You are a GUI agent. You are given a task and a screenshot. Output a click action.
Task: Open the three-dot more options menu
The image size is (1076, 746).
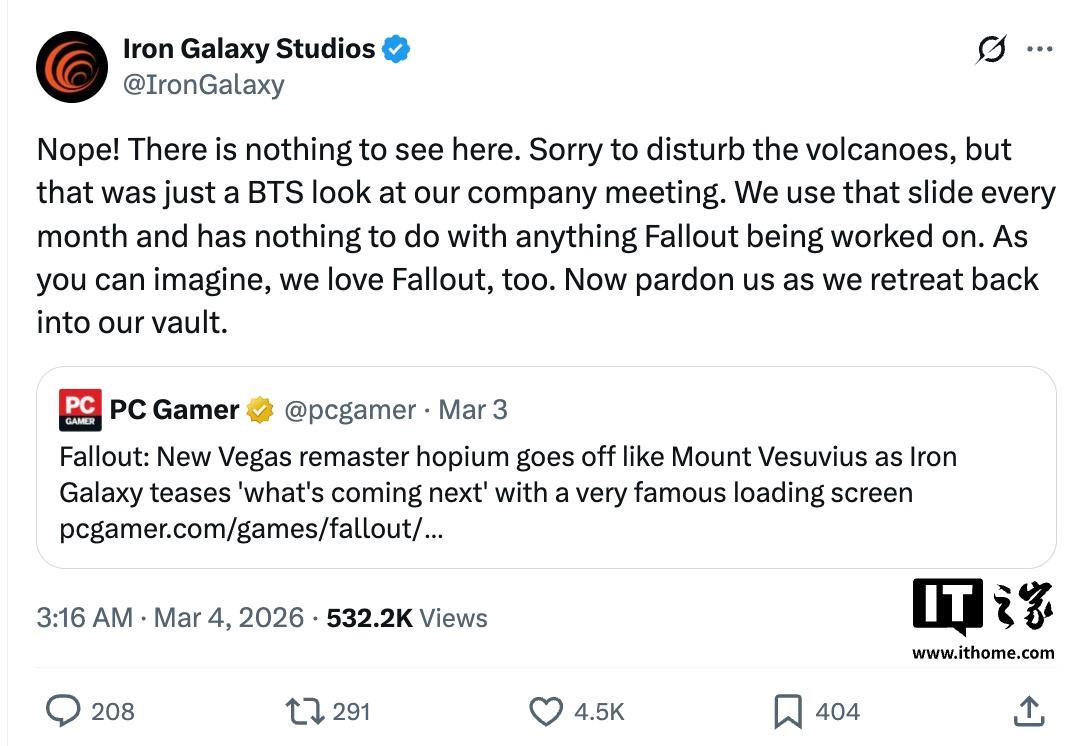[x=1040, y=48]
